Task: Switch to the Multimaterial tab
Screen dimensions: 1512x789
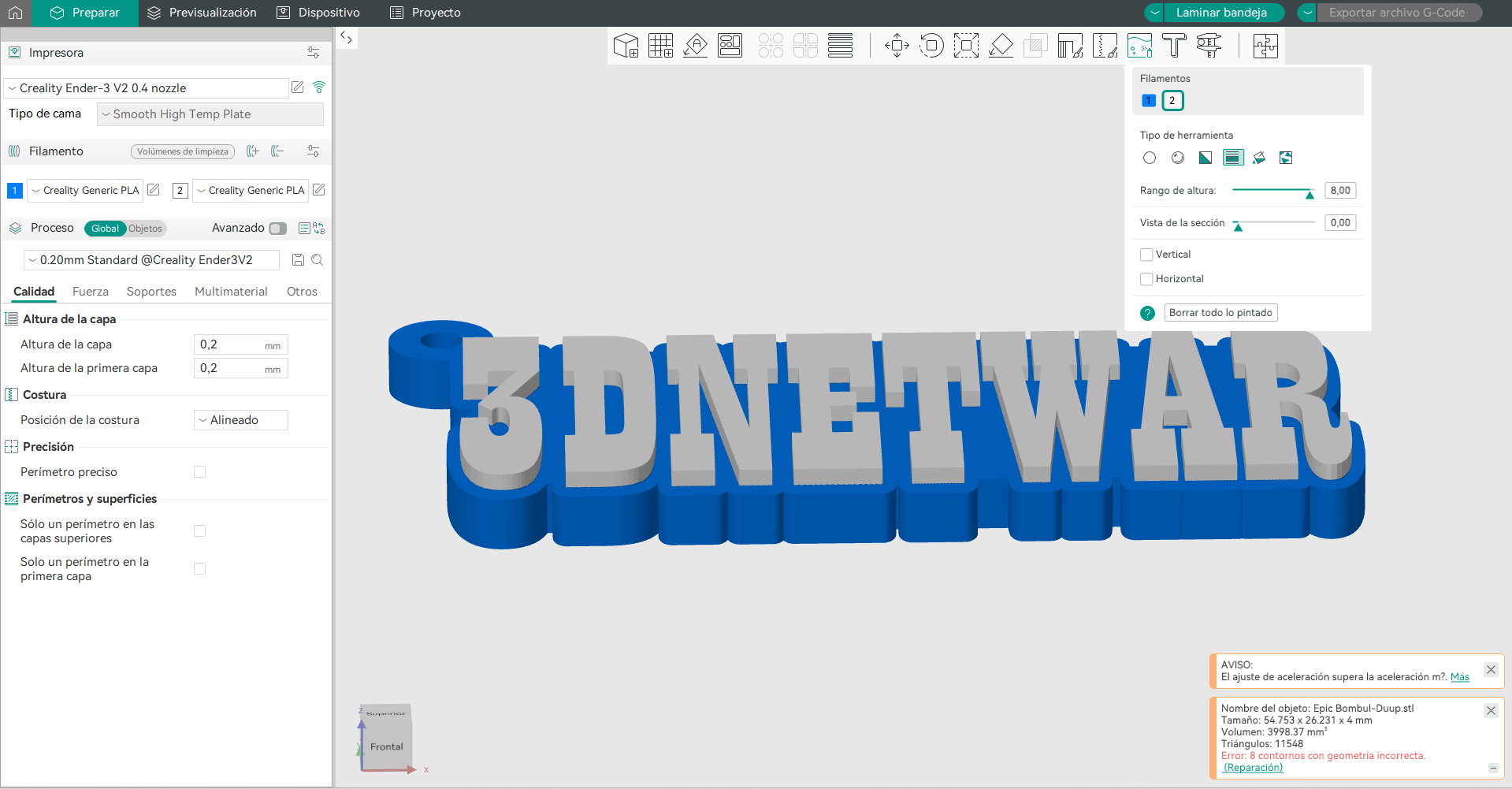Action: coord(231,292)
